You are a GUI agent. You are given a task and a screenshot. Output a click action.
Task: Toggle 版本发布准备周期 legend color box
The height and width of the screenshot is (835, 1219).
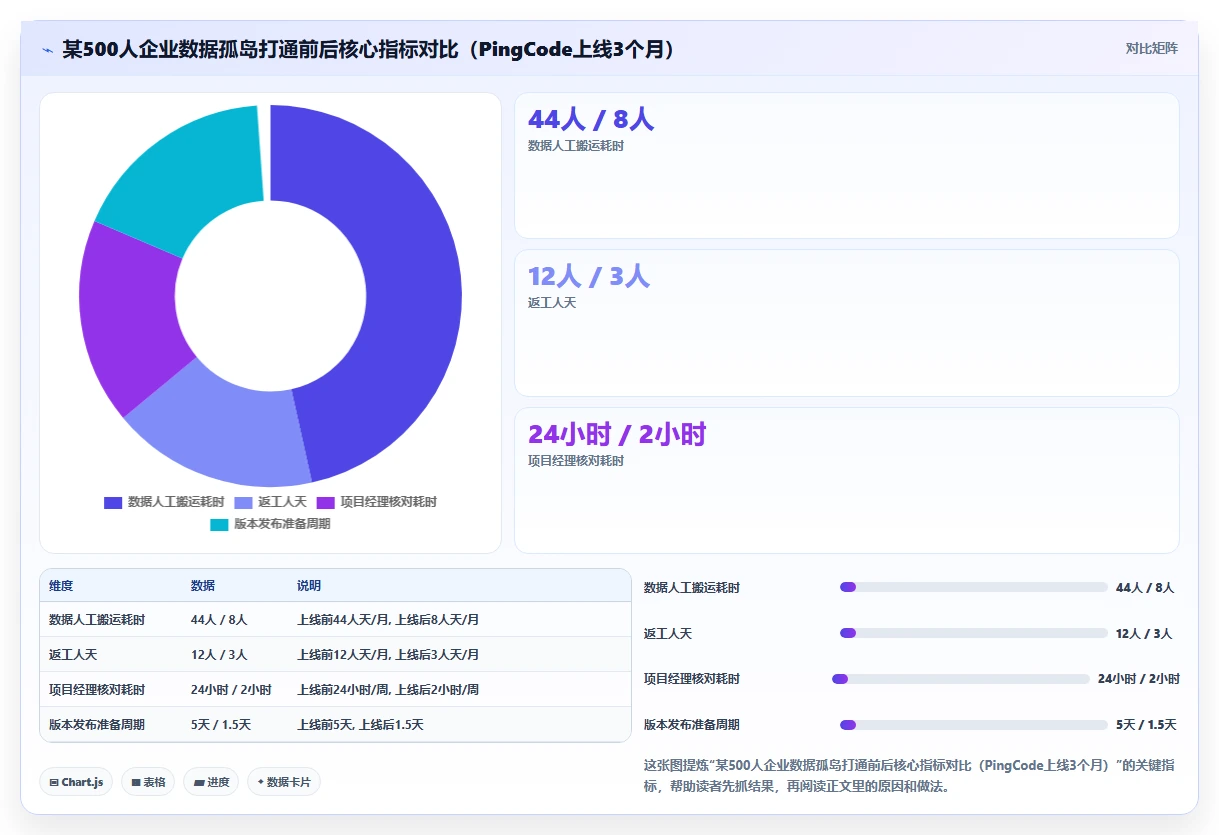pyautogui.click(x=219, y=524)
